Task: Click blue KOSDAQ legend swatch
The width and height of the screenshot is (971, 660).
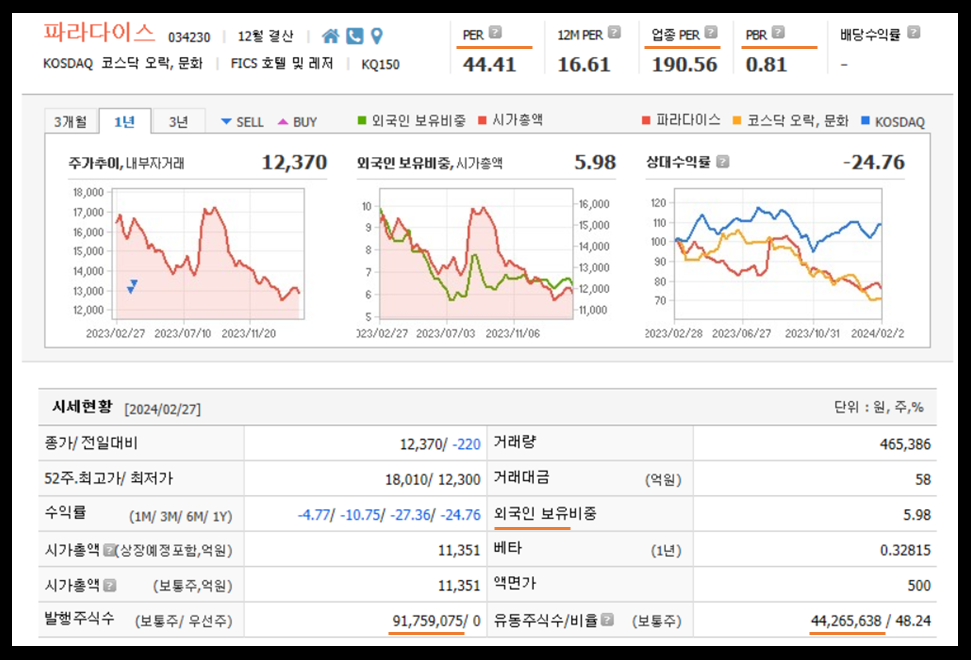Action: (x=866, y=120)
